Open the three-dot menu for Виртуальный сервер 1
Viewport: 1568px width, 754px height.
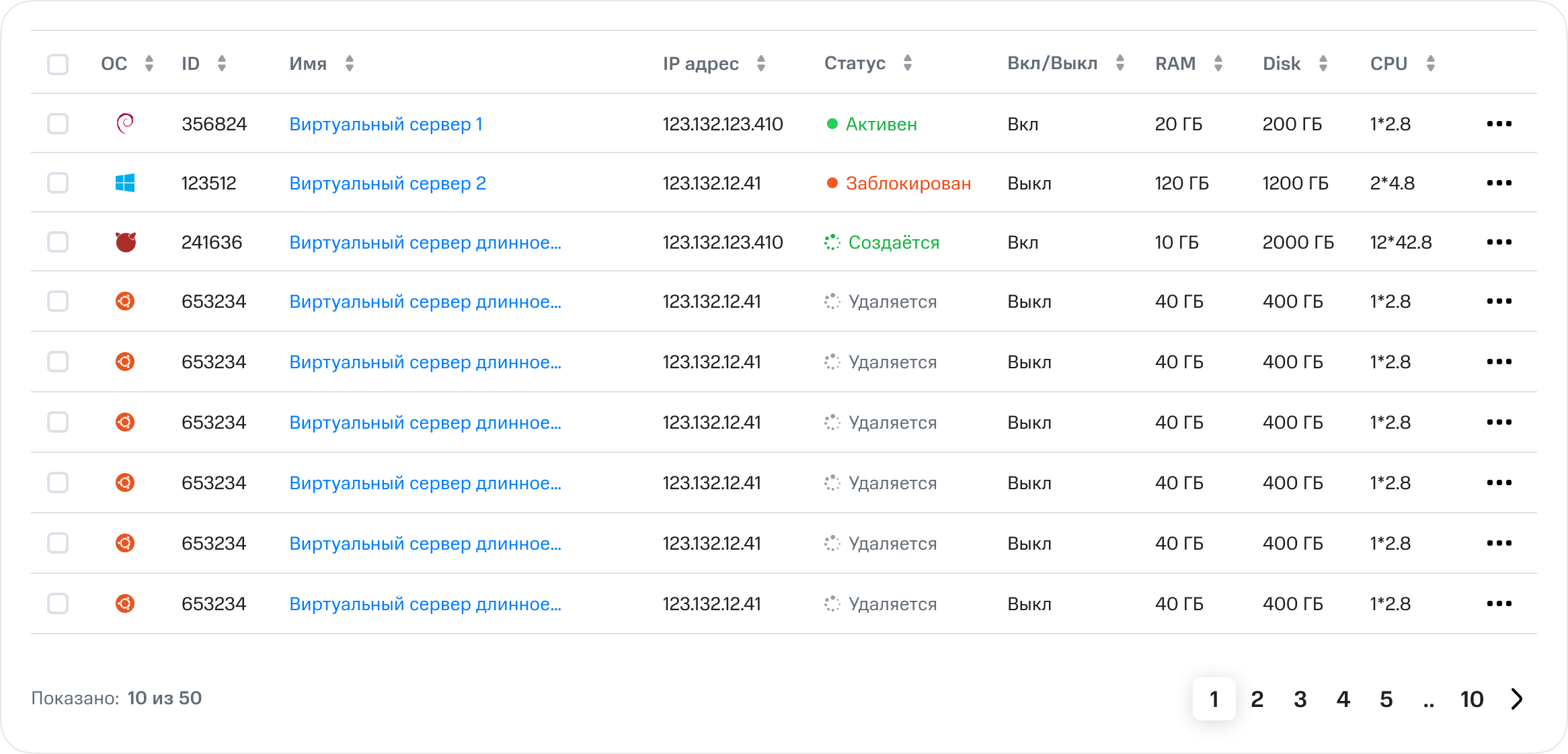click(1499, 124)
